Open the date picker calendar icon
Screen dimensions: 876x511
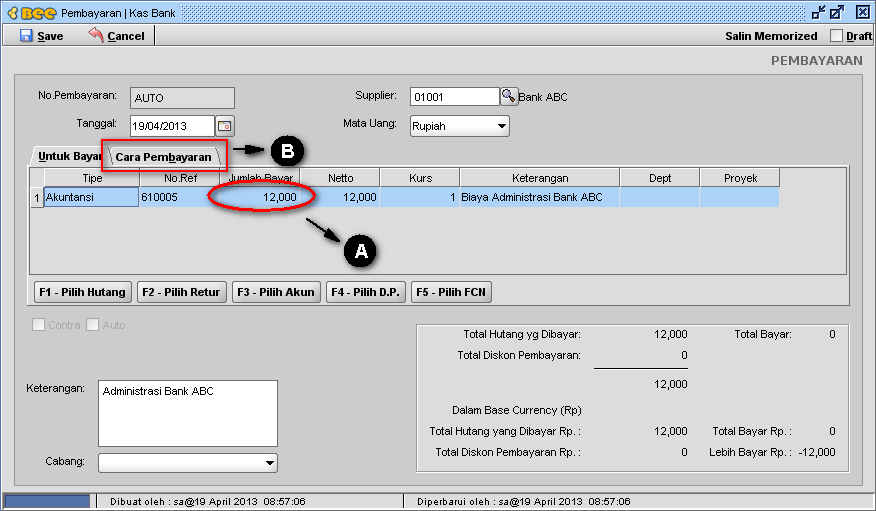click(224, 126)
